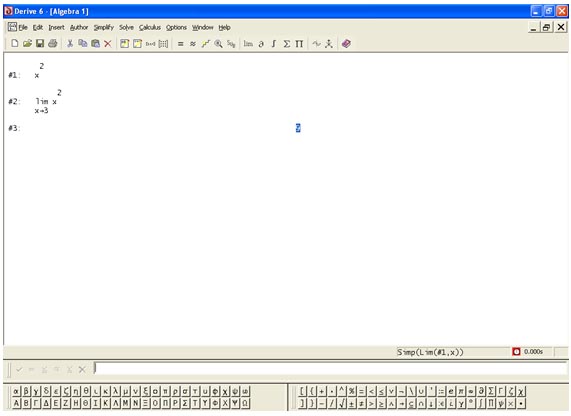This screenshot has height=416, width=571.
Task: Click the expression entry input line
Action: click(x=331, y=368)
